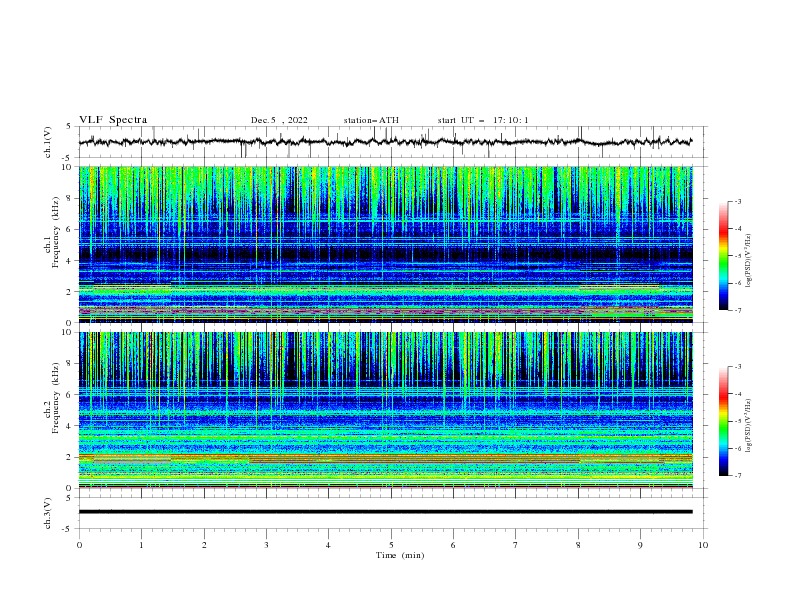Click the ch.2 frequency tick "2"
The height and width of the screenshot is (612, 792).
click(x=70, y=457)
